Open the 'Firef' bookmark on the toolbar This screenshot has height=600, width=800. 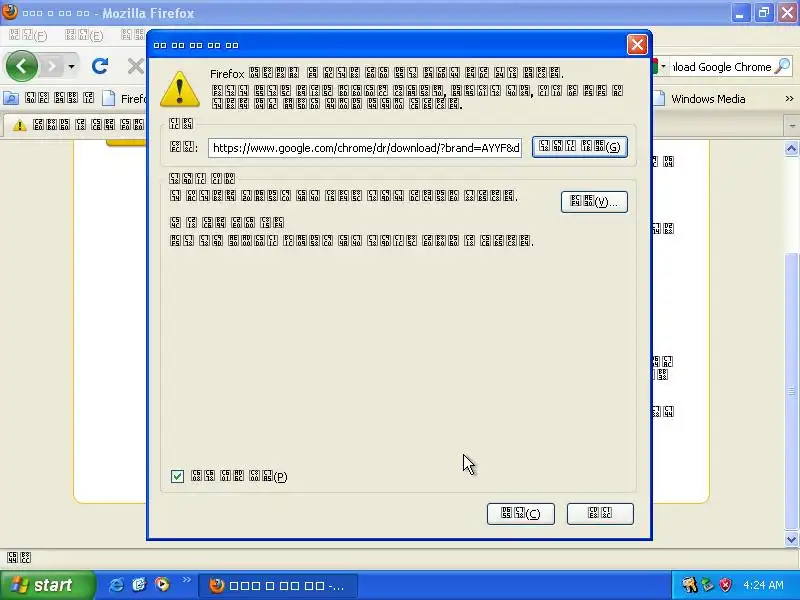pos(124,98)
